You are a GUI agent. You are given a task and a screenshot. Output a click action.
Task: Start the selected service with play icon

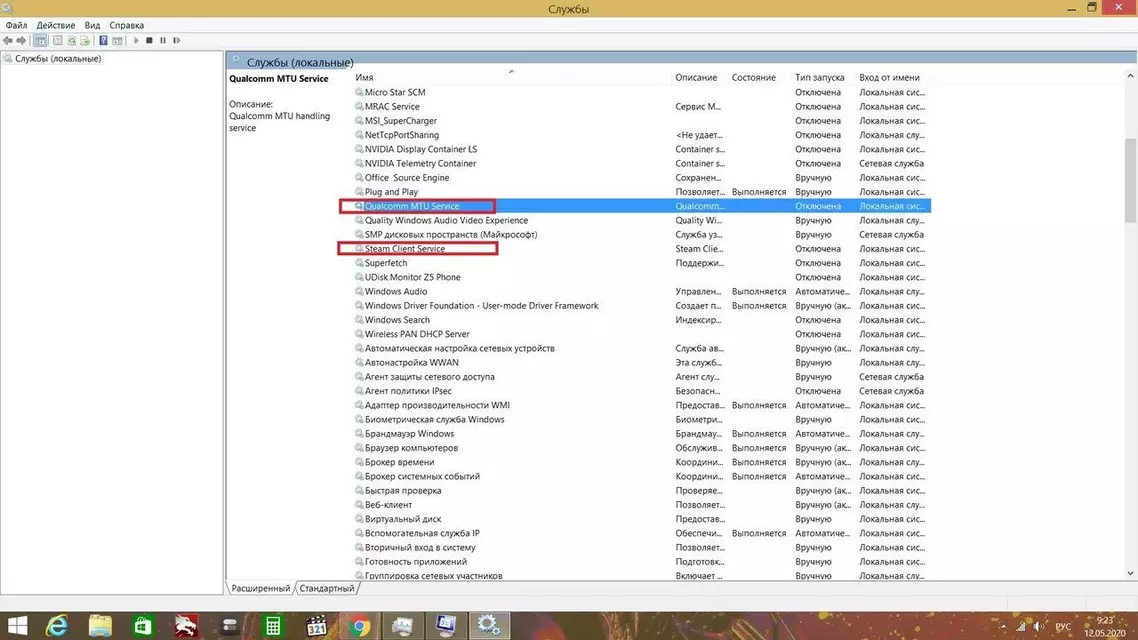tap(136, 41)
